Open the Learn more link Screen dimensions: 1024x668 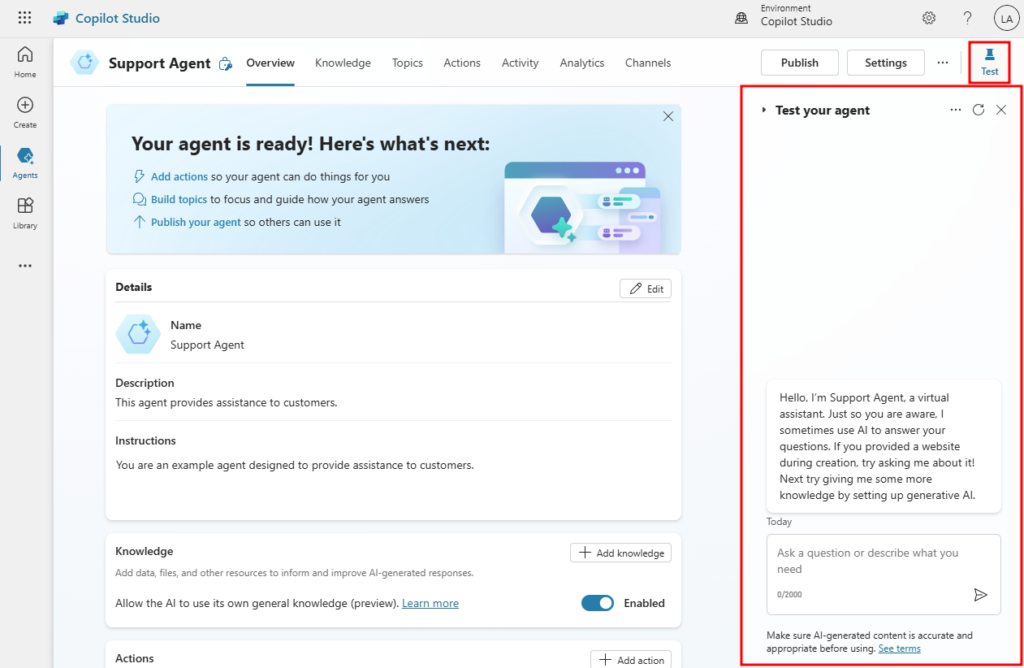coord(430,603)
